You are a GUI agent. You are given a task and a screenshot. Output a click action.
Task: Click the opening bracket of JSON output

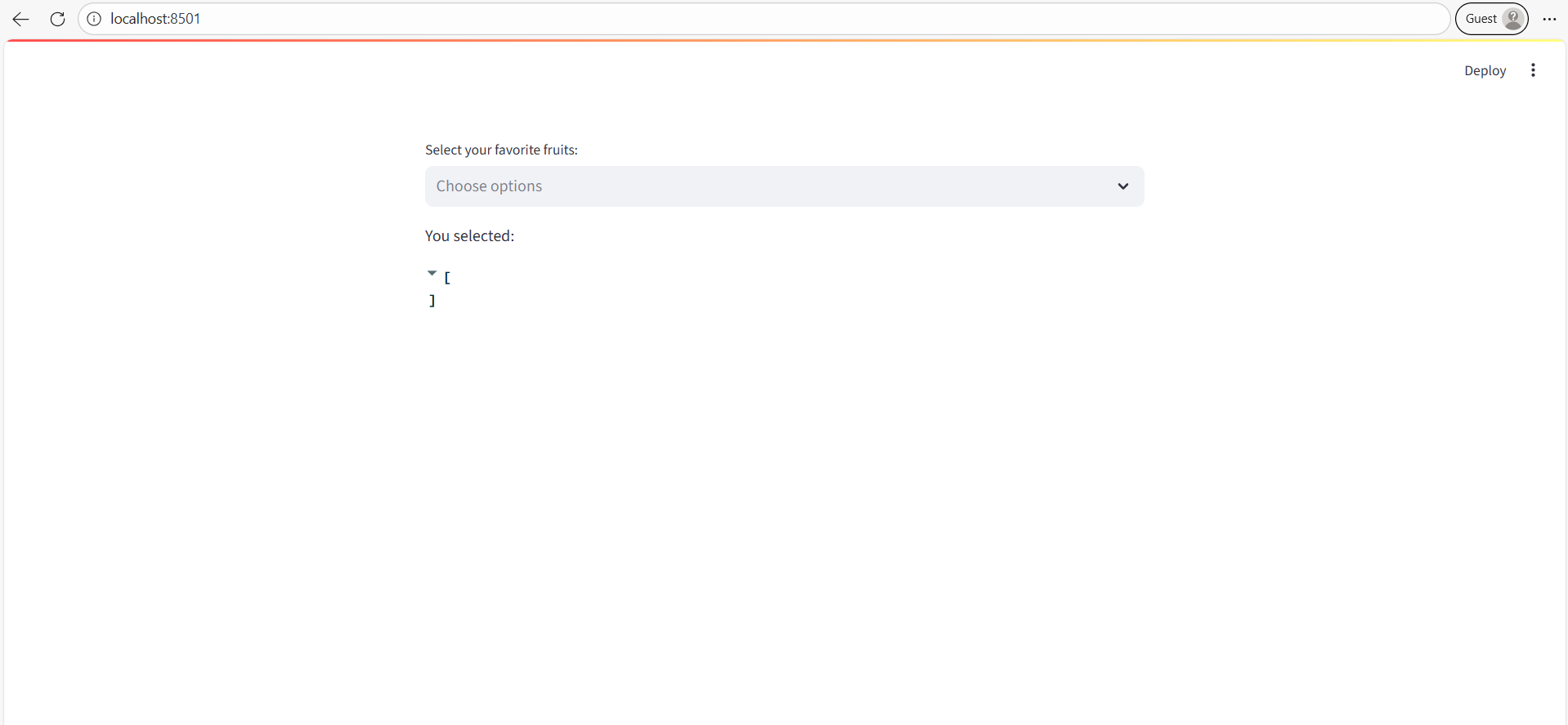pos(447,279)
